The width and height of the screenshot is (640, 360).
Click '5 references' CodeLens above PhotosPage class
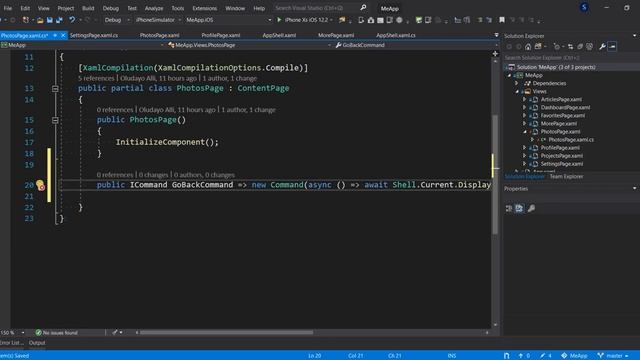pos(96,78)
